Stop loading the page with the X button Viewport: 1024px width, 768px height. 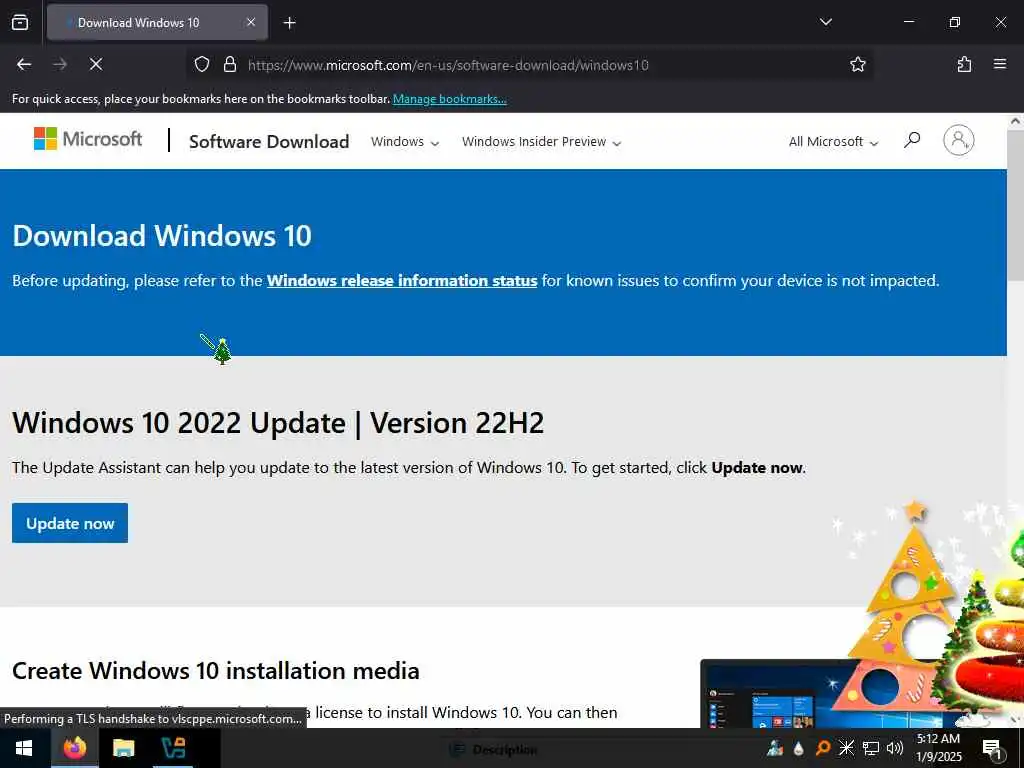click(x=95, y=64)
